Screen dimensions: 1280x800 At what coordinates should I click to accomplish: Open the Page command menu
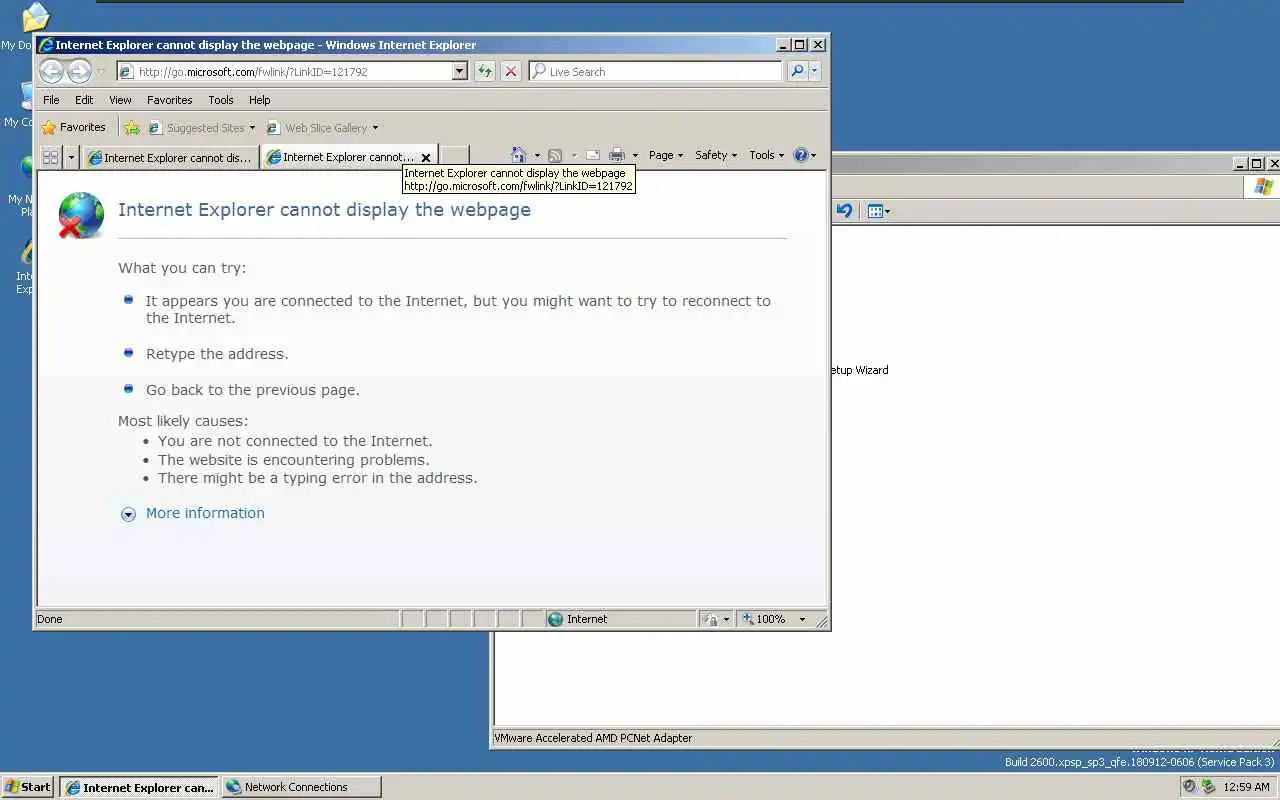point(666,155)
